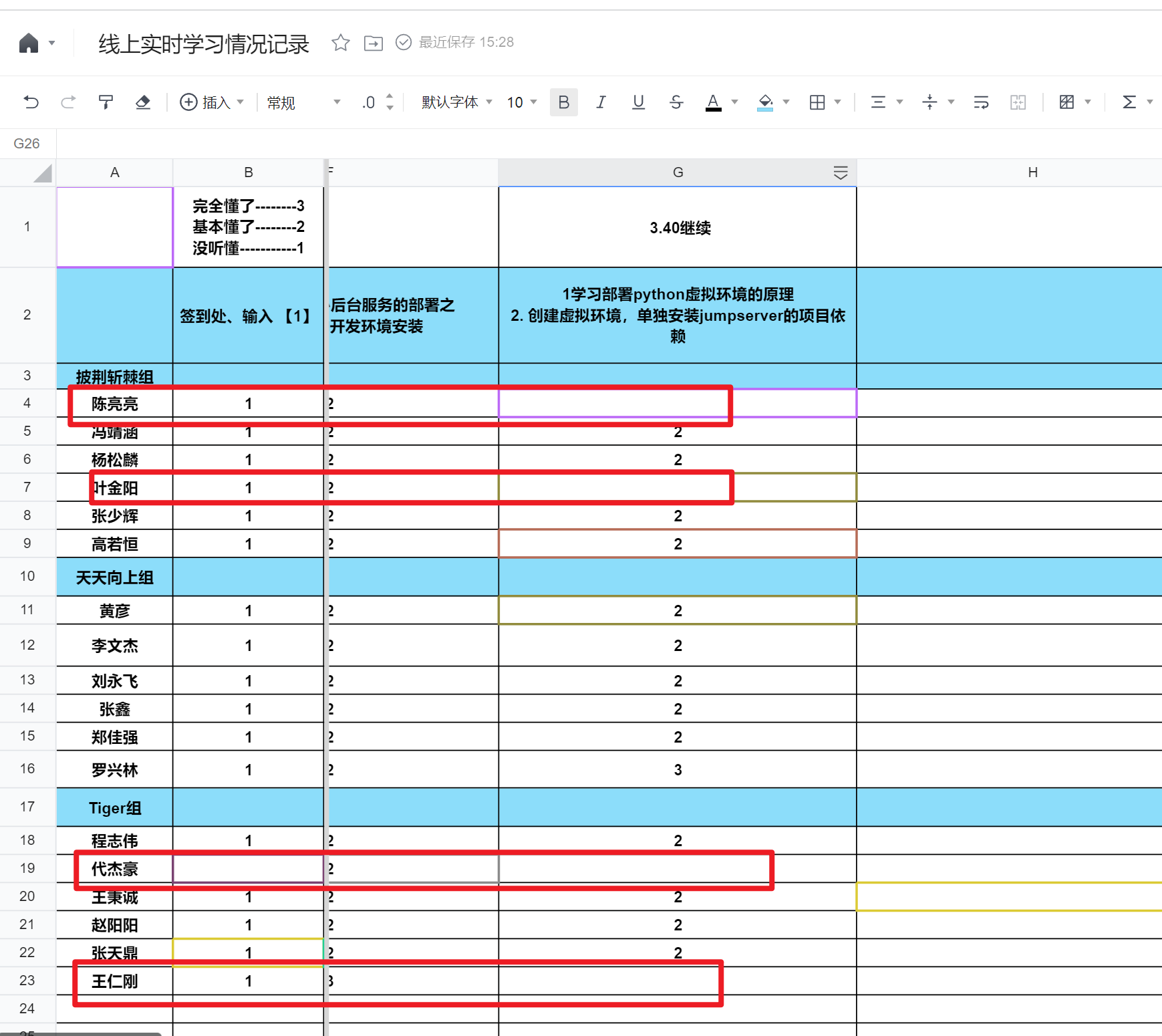Click the name cell 杨松麟
1162x1036 pixels.
click(115, 460)
